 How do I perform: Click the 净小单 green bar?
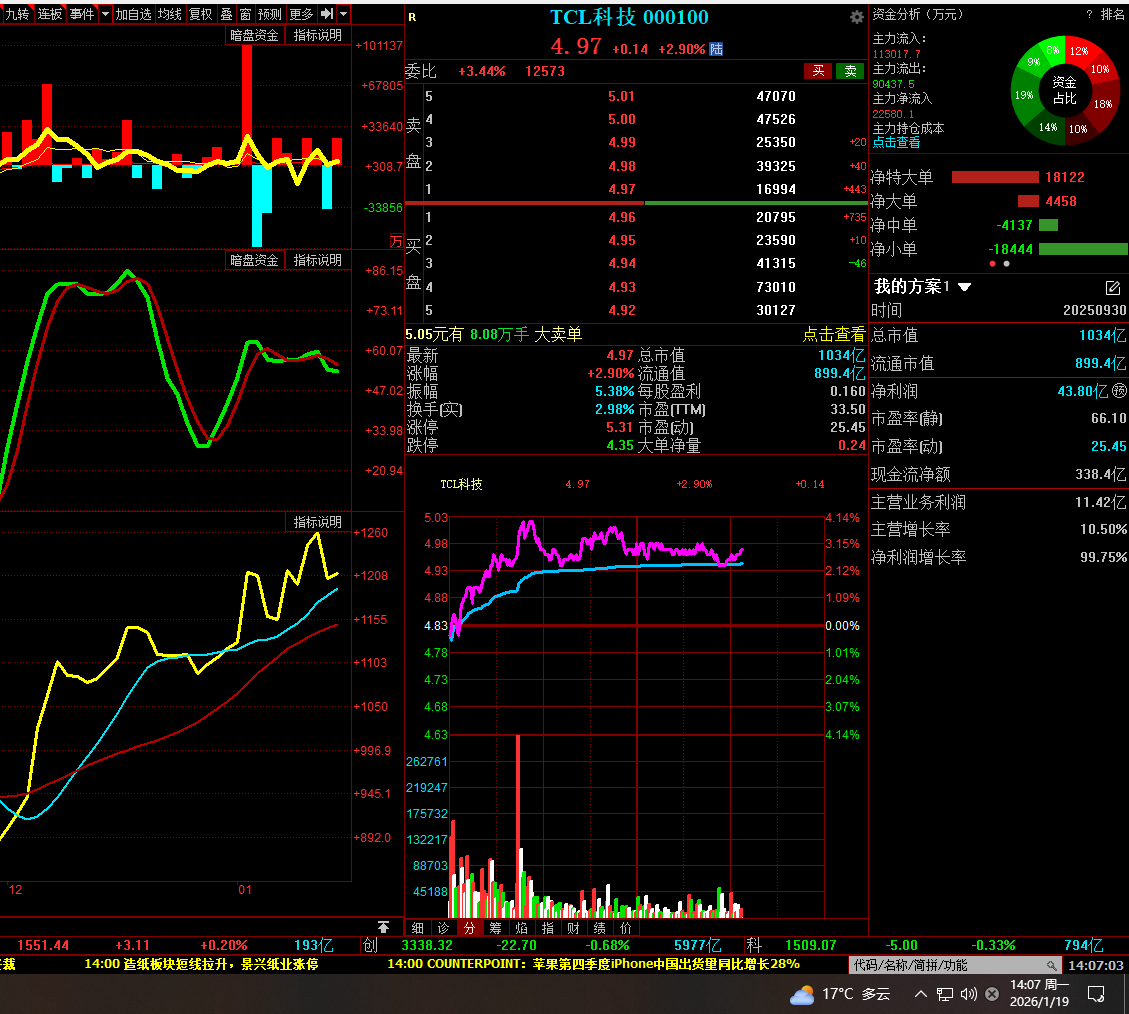pos(1084,249)
